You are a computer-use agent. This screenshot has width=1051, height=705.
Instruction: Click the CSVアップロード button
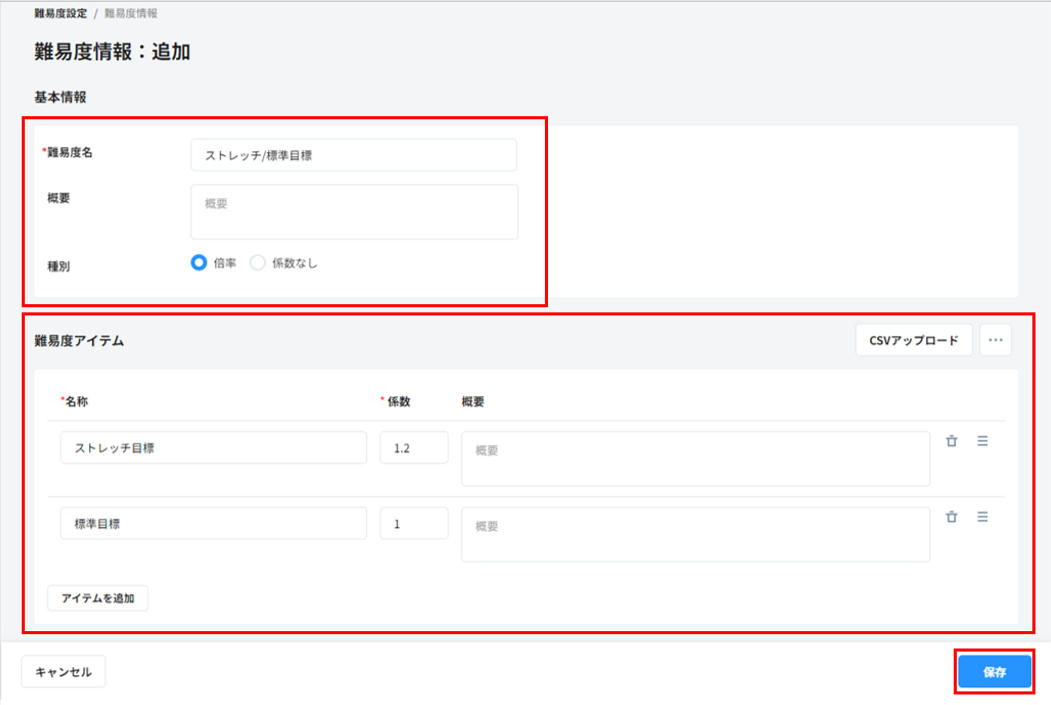pos(913,340)
